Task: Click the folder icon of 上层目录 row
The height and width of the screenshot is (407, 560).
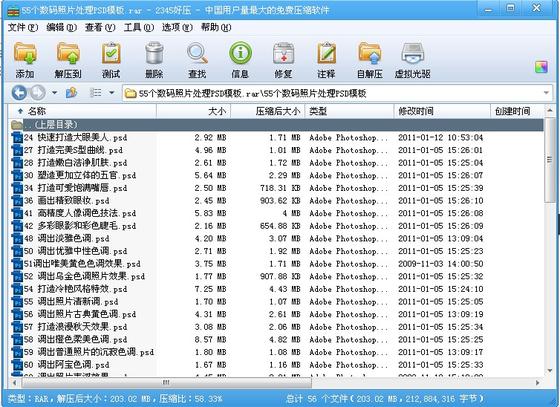Action: (x=17, y=125)
